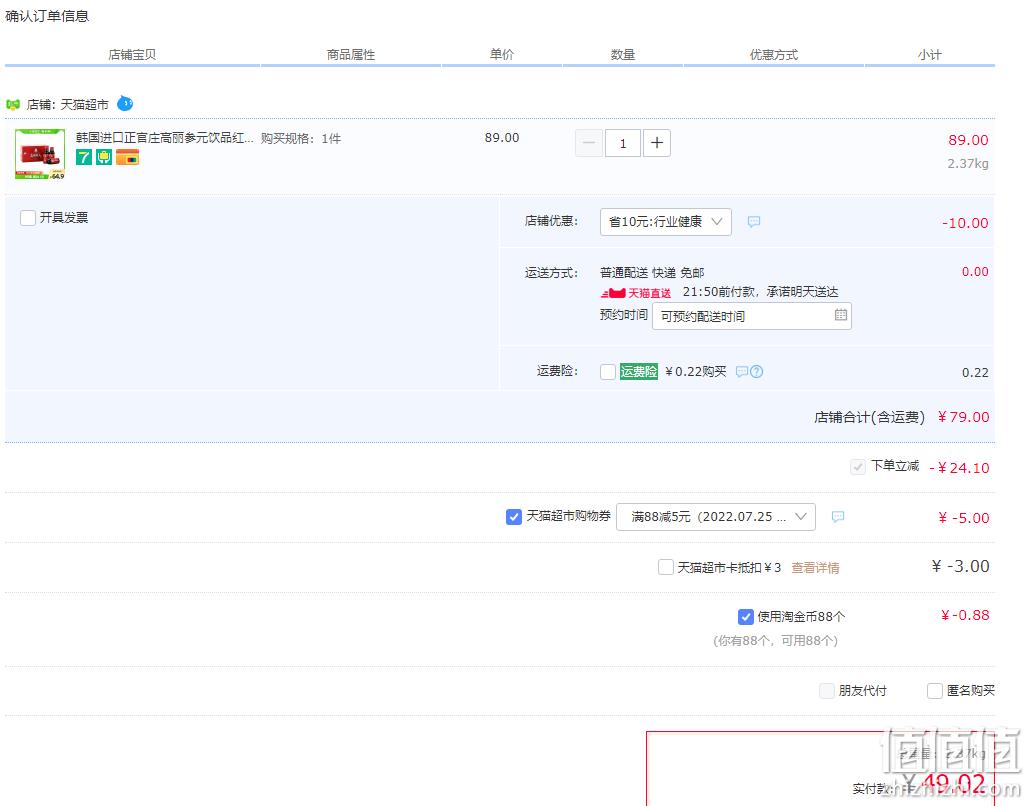Check the 天猫超市卡抵扣¥3 checkbox
Screen dimensions: 1030x806
(665, 567)
